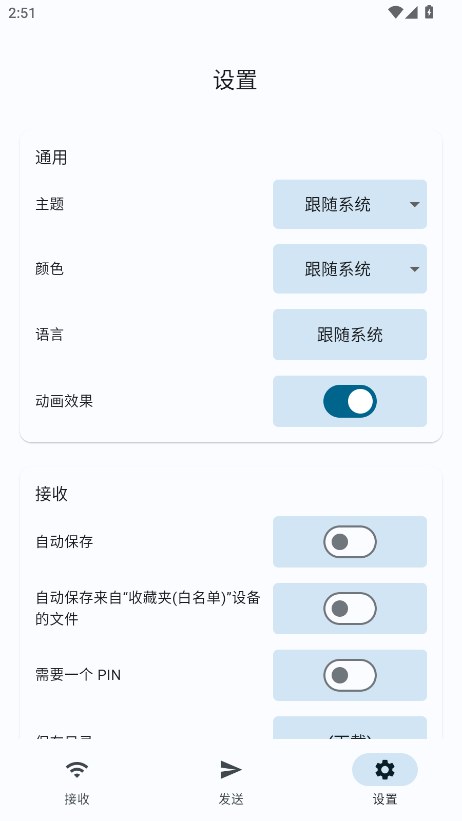
Task: Disable the 动画效果 switch
Action: 350,401
